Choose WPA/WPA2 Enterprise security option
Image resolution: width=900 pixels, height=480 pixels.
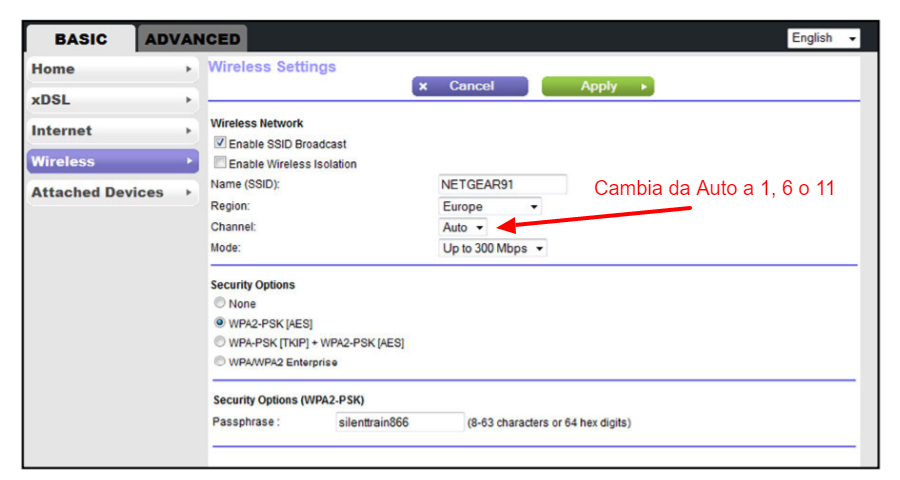point(219,362)
